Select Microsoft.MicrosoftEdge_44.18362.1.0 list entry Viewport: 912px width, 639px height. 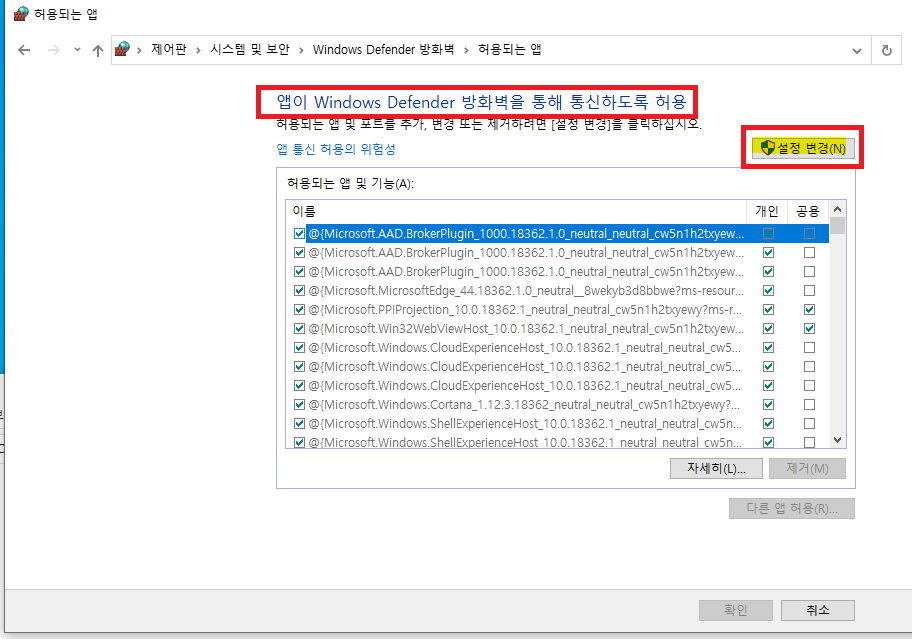click(526, 291)
